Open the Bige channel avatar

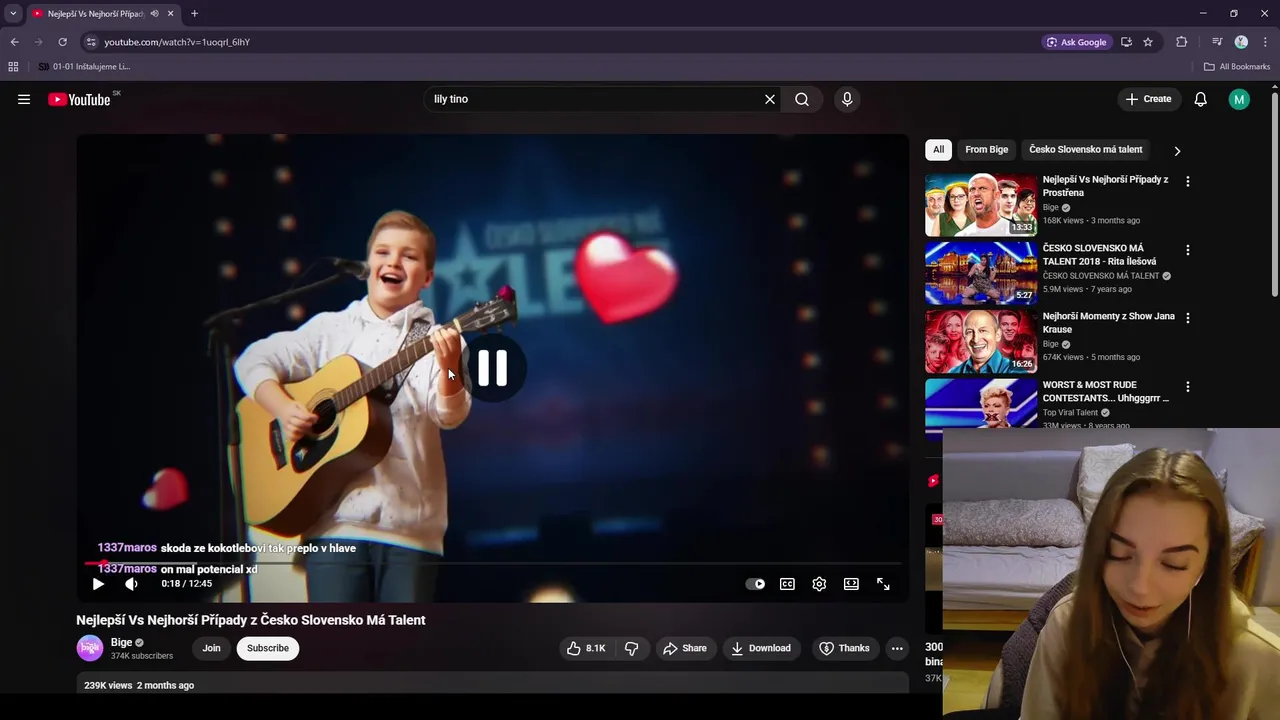point(90,648)
